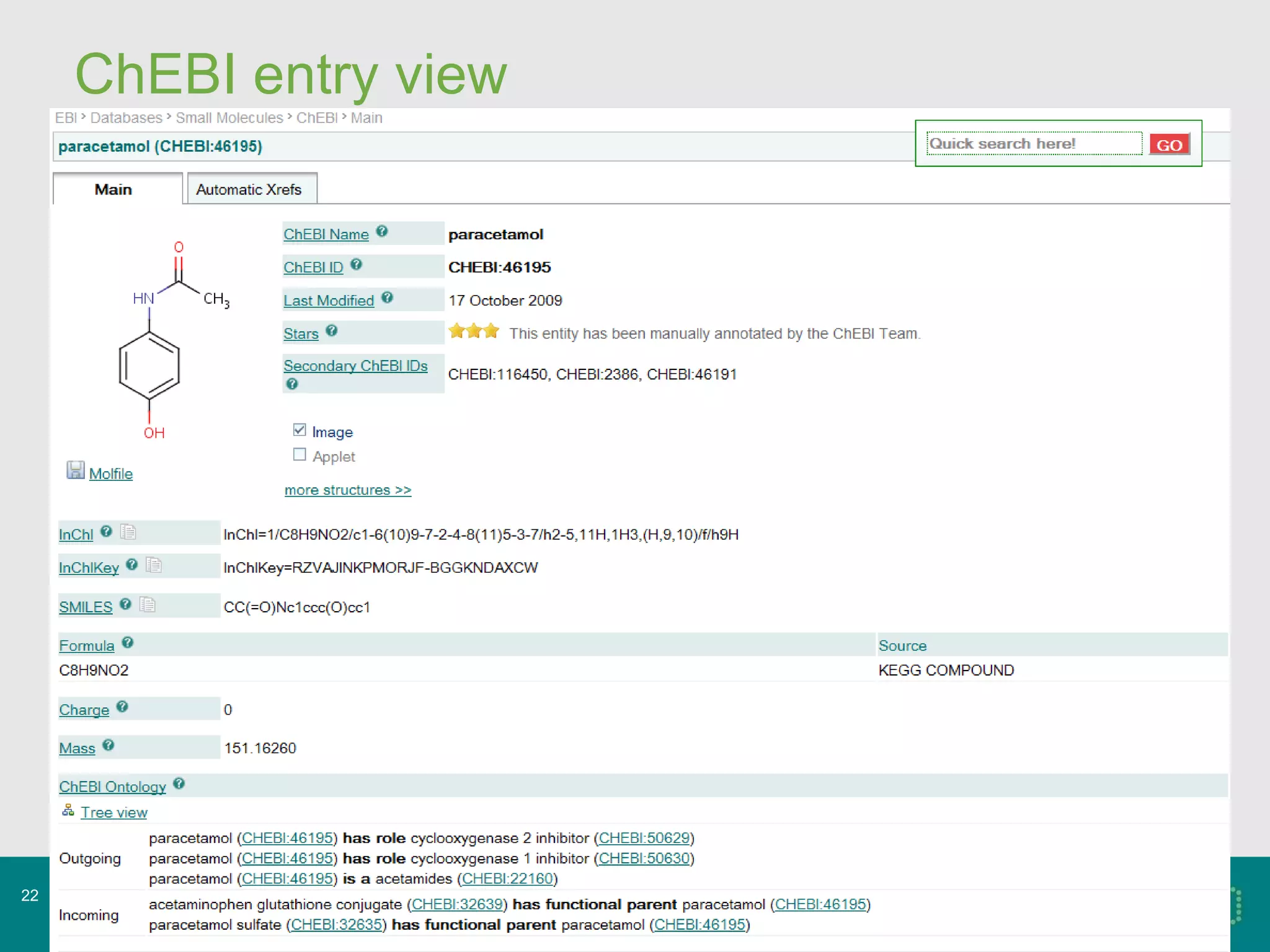
Task: Click the SMILES label link
Action: [86, 607]
